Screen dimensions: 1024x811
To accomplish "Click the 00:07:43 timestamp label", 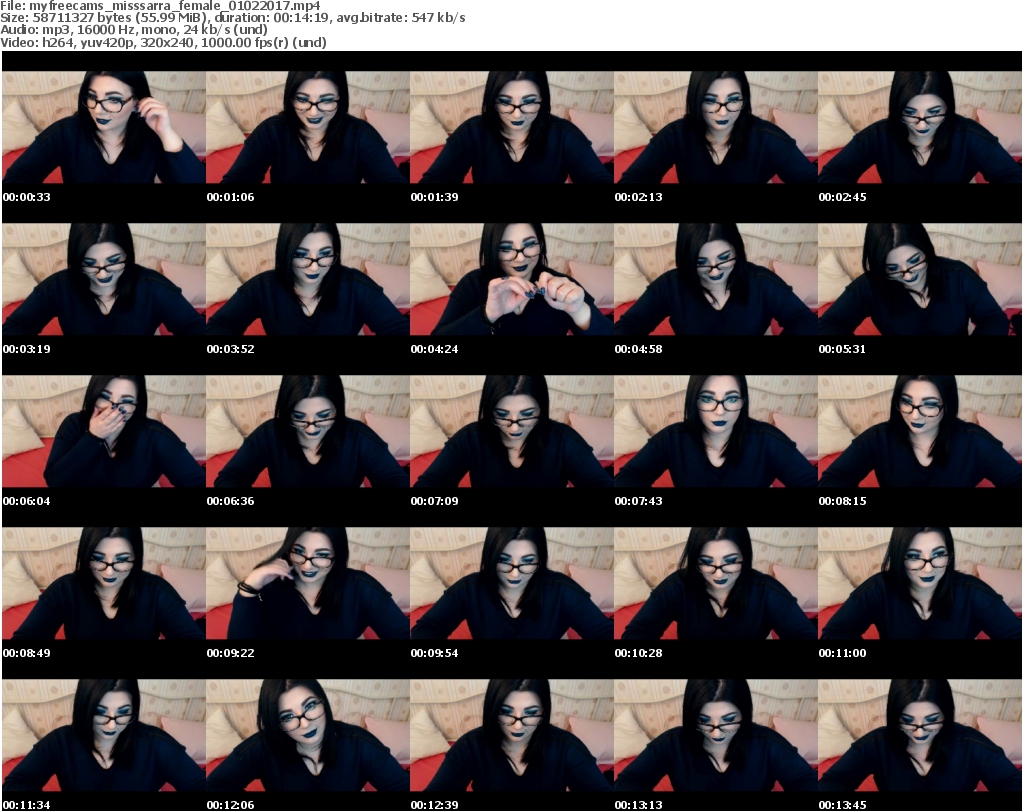I will (638, 501).
